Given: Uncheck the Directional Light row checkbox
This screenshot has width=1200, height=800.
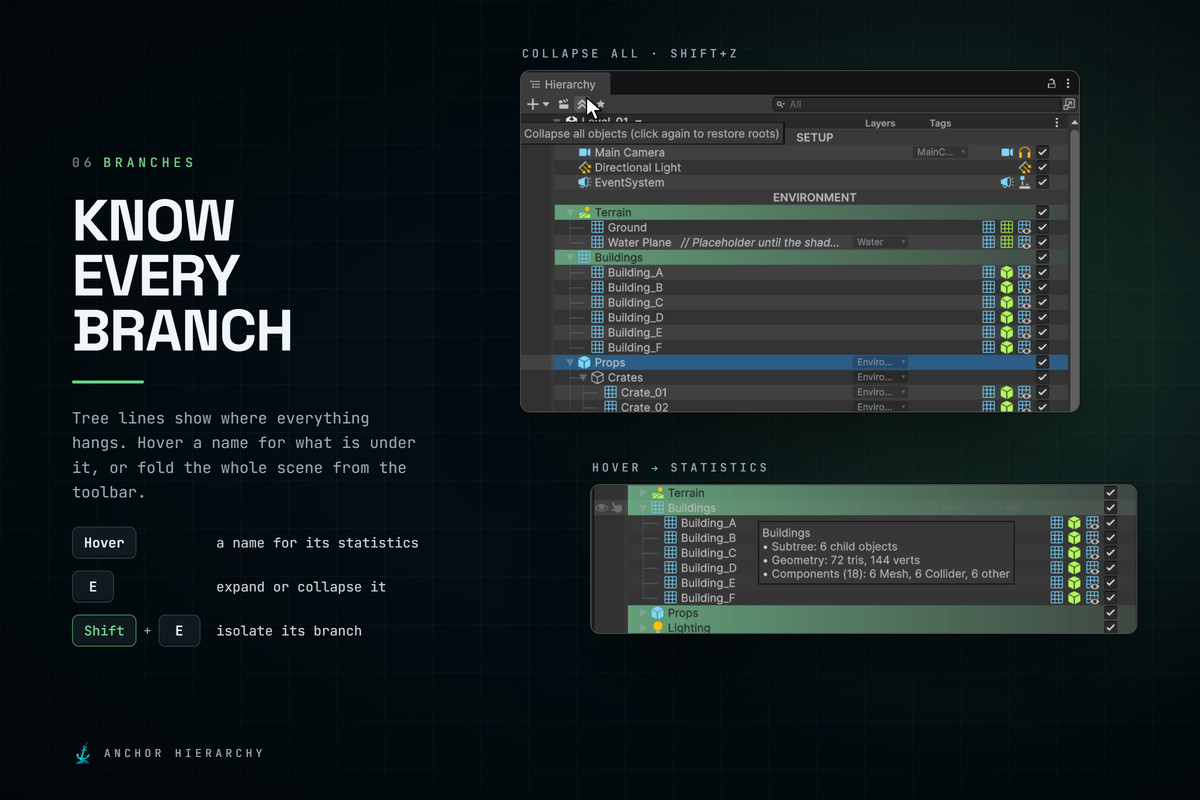Looking at the screenshot, I should [x=1043, y=168].
